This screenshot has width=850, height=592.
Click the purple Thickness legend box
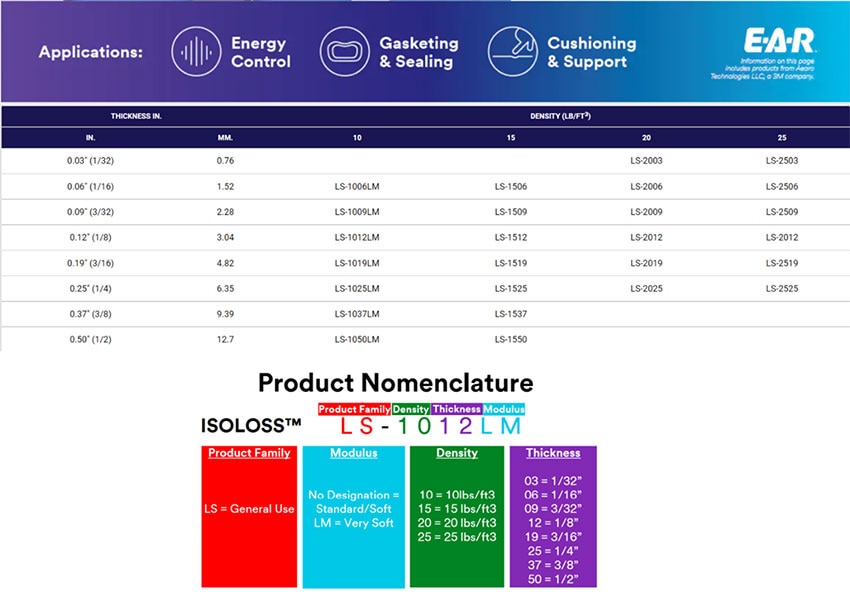pyautogui.click(x=553, y=516)
